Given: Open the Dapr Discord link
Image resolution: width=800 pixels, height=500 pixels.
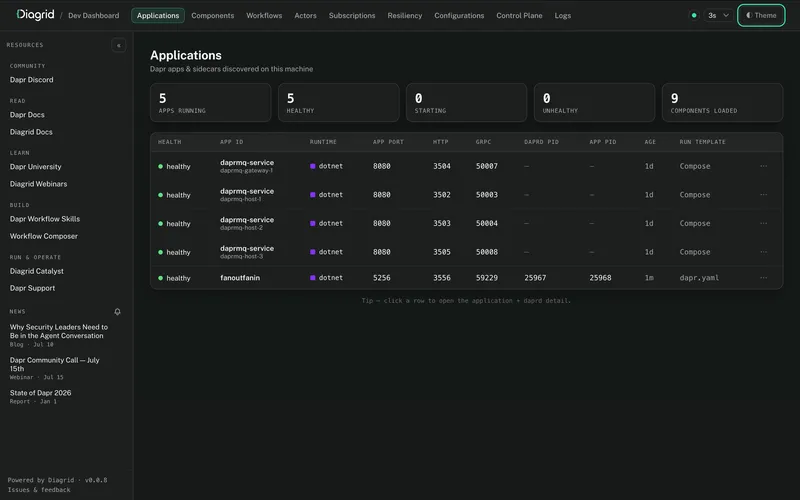Looking at the screenshot, I should coord(32,80).
